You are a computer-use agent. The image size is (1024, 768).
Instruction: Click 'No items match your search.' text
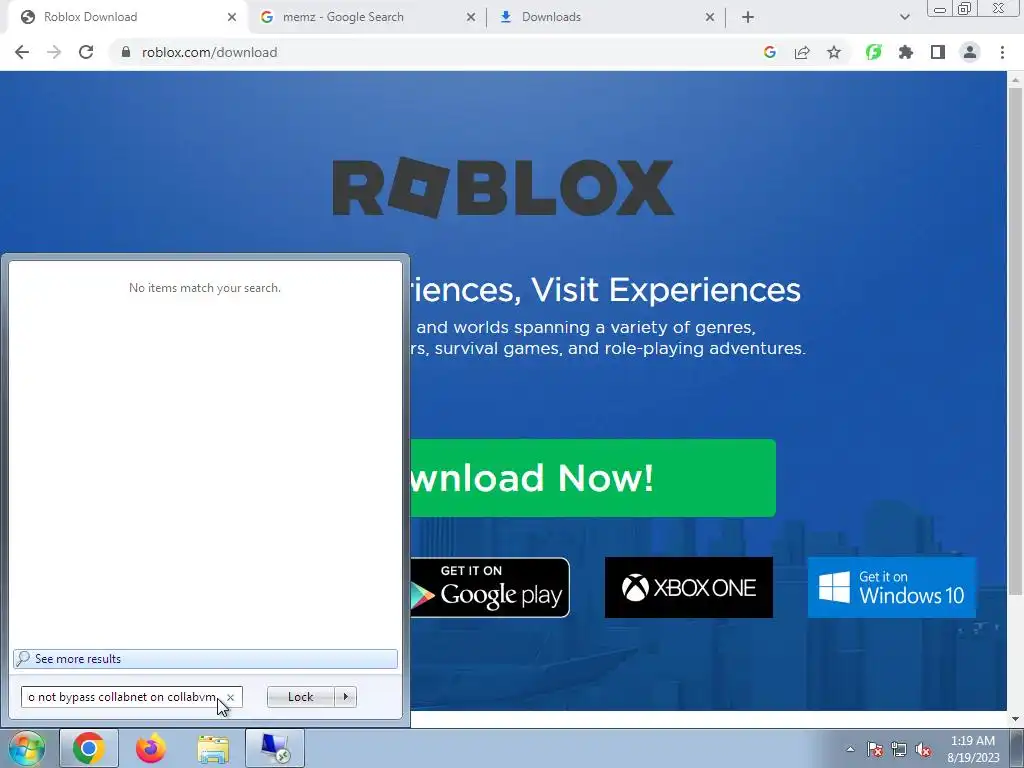[x=205, y=288]
